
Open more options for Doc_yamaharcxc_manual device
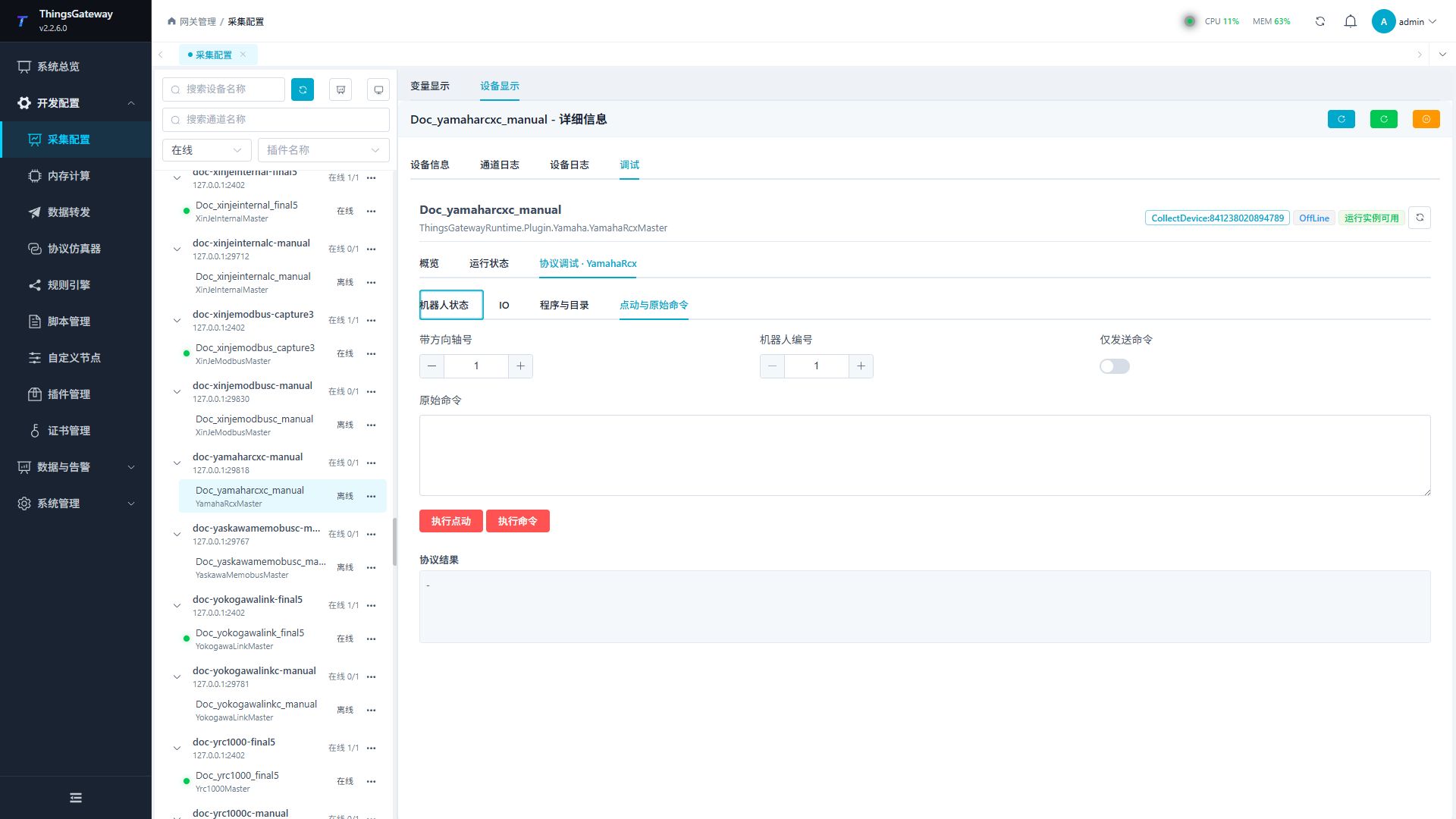[x=371, y=496]
